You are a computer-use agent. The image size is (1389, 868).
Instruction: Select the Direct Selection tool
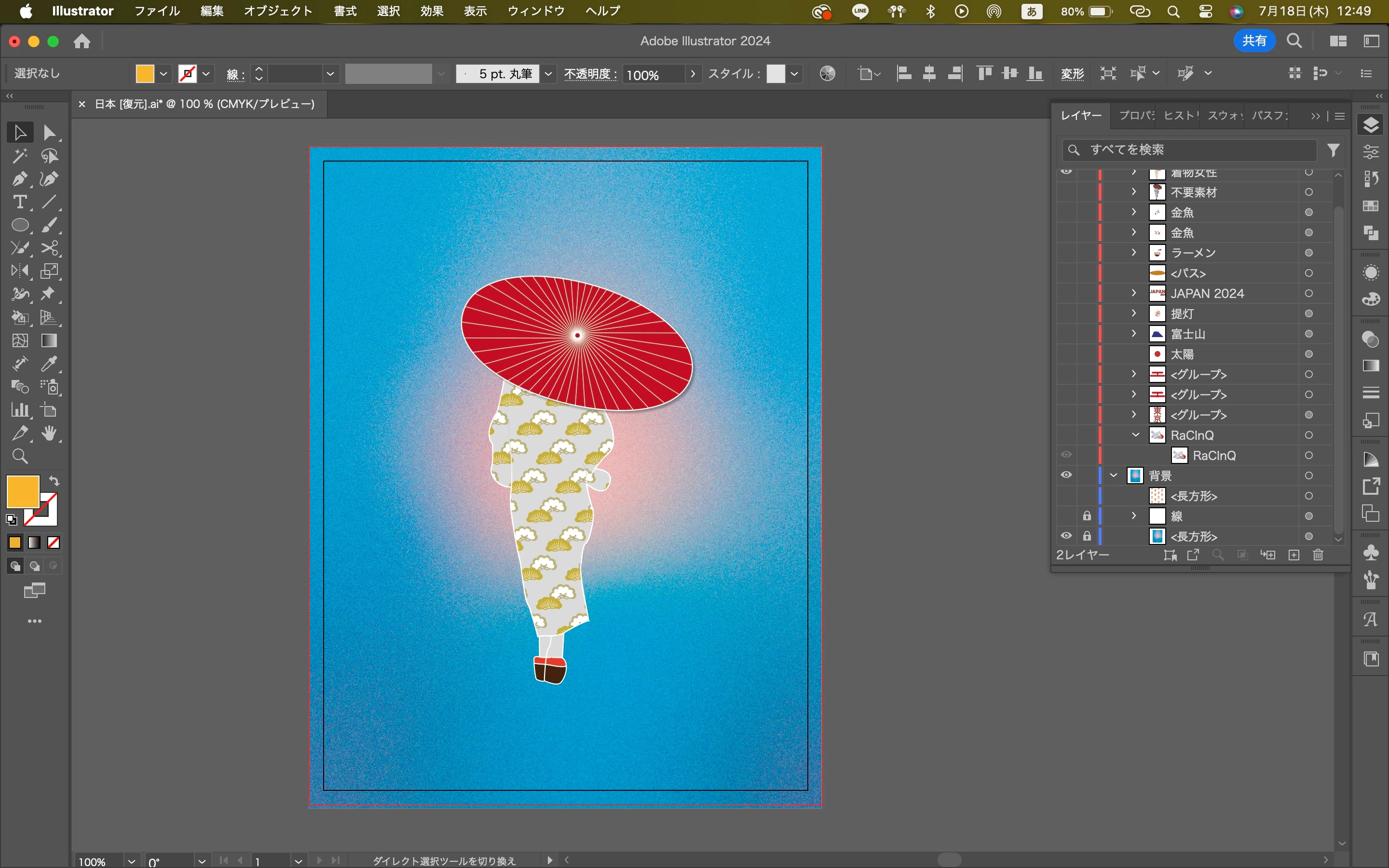[x=49, y=133]
